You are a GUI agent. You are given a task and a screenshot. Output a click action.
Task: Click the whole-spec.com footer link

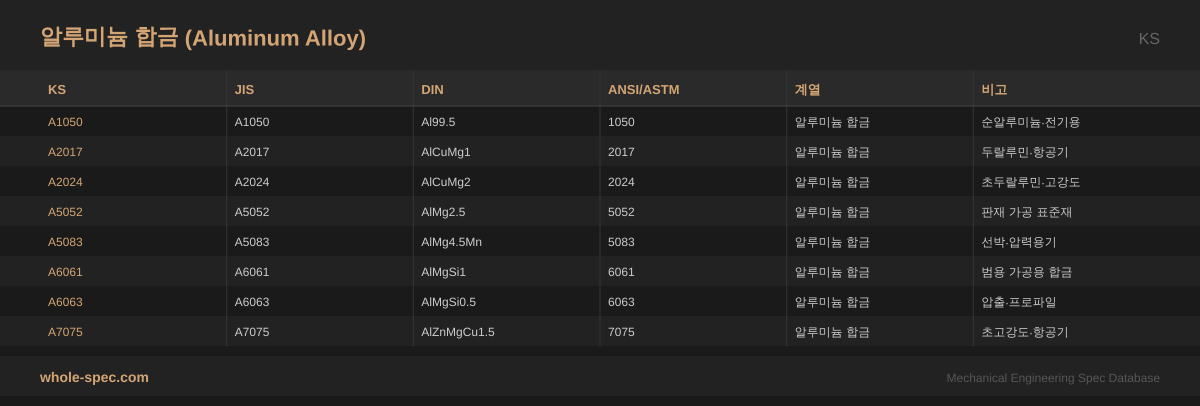pos(94,377)
